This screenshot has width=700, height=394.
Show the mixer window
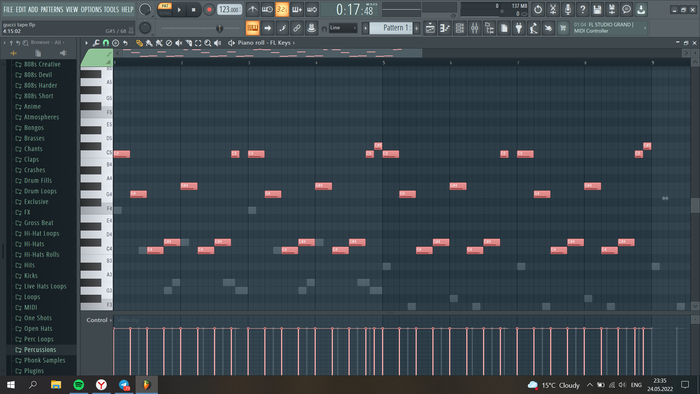(474, 28)
